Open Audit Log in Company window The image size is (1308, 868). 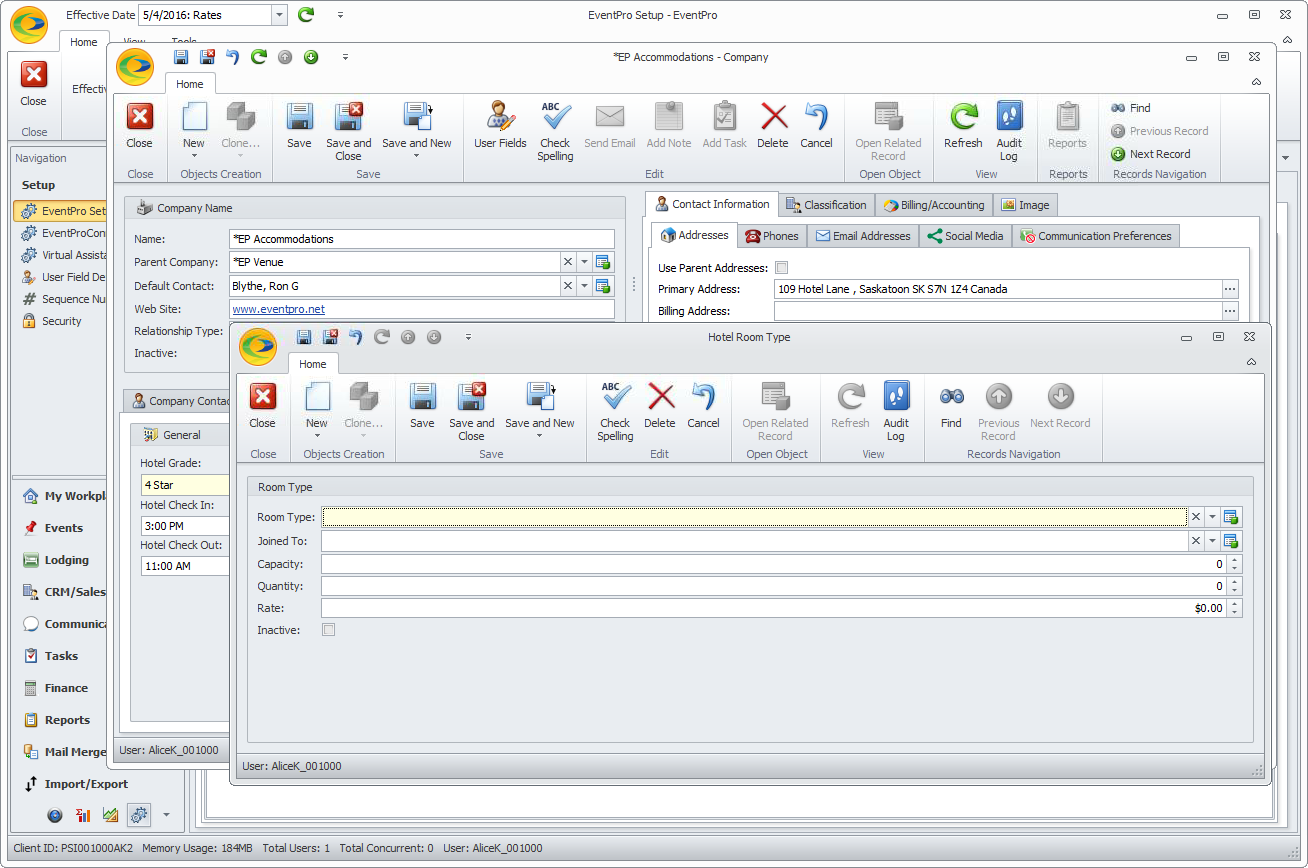1009,131
